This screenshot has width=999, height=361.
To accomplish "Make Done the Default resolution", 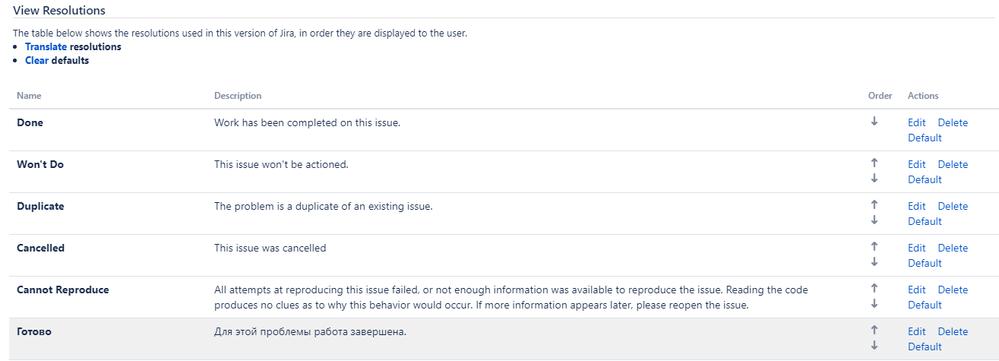I will (924, 138).
